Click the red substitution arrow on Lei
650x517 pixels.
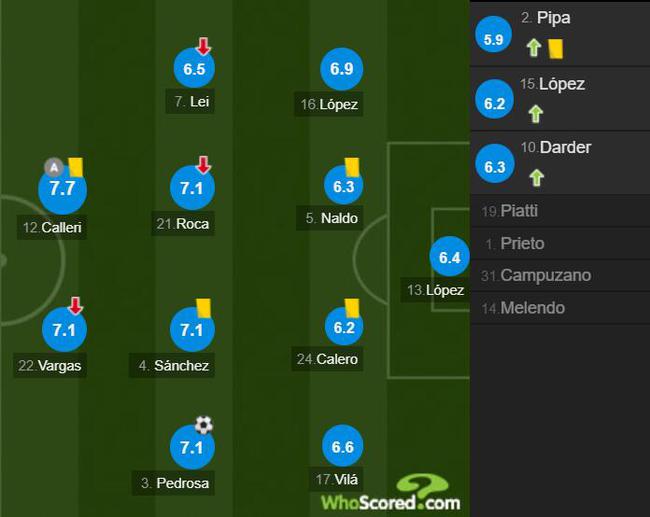coord(203,46)
